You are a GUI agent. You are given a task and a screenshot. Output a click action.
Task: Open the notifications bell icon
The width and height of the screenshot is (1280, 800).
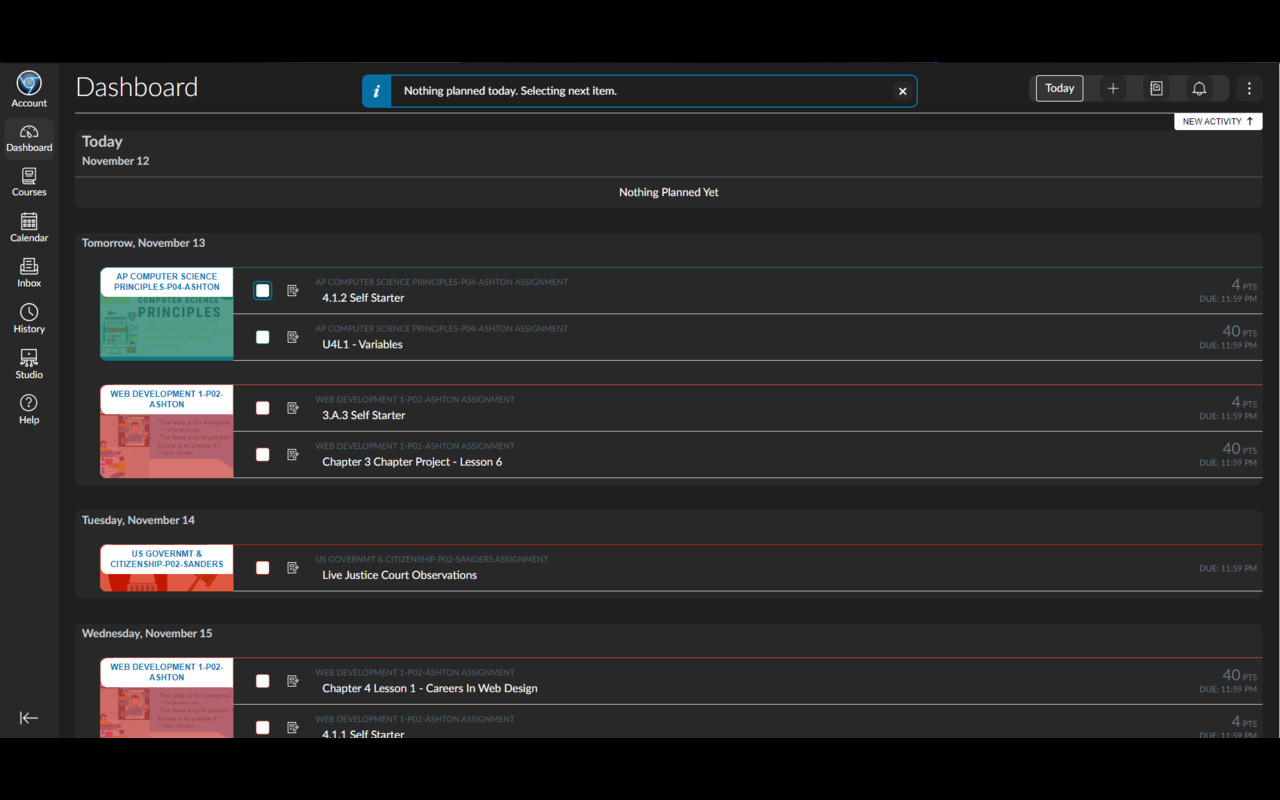coord(1199,89)
